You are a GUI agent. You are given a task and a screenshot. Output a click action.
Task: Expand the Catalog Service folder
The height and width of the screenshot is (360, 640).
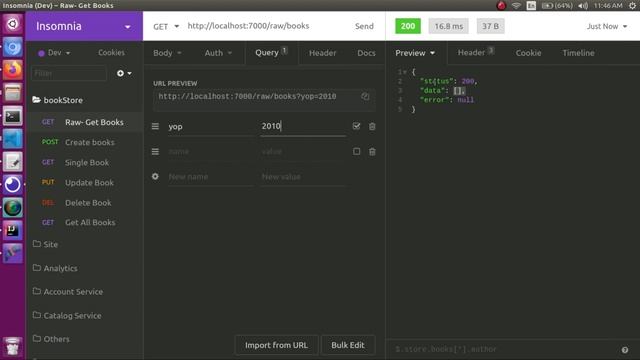(67, 316)
